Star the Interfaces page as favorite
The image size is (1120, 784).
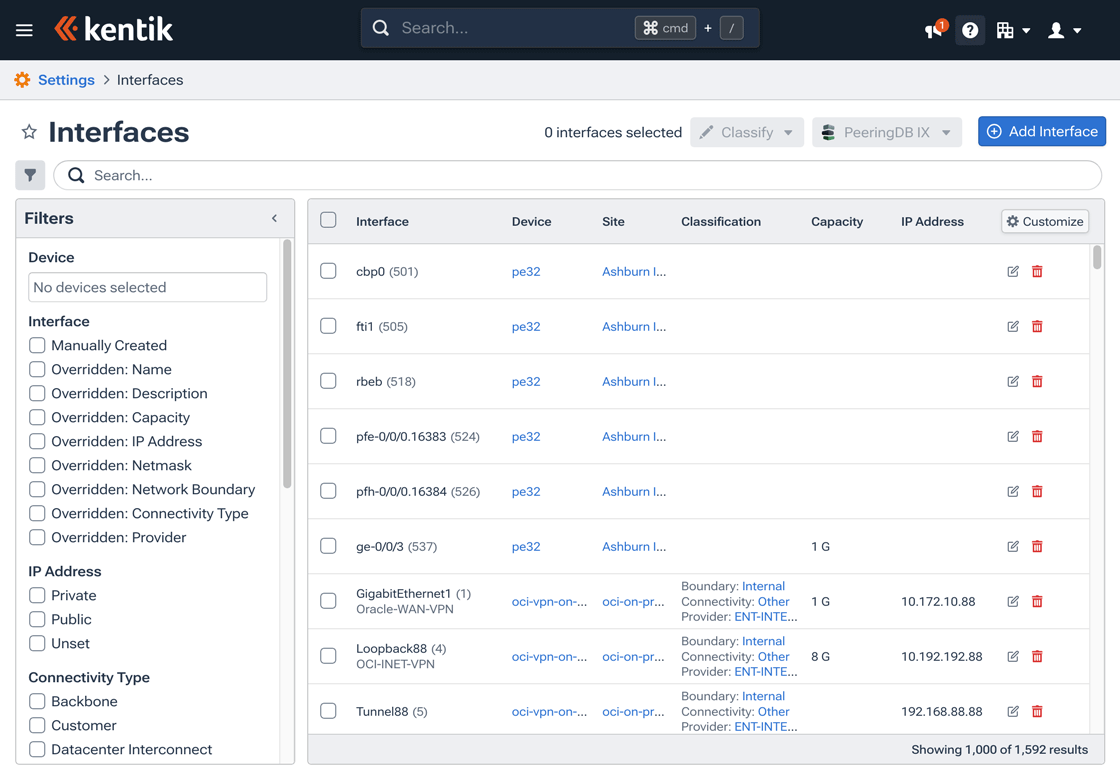[x=29, y=130]
